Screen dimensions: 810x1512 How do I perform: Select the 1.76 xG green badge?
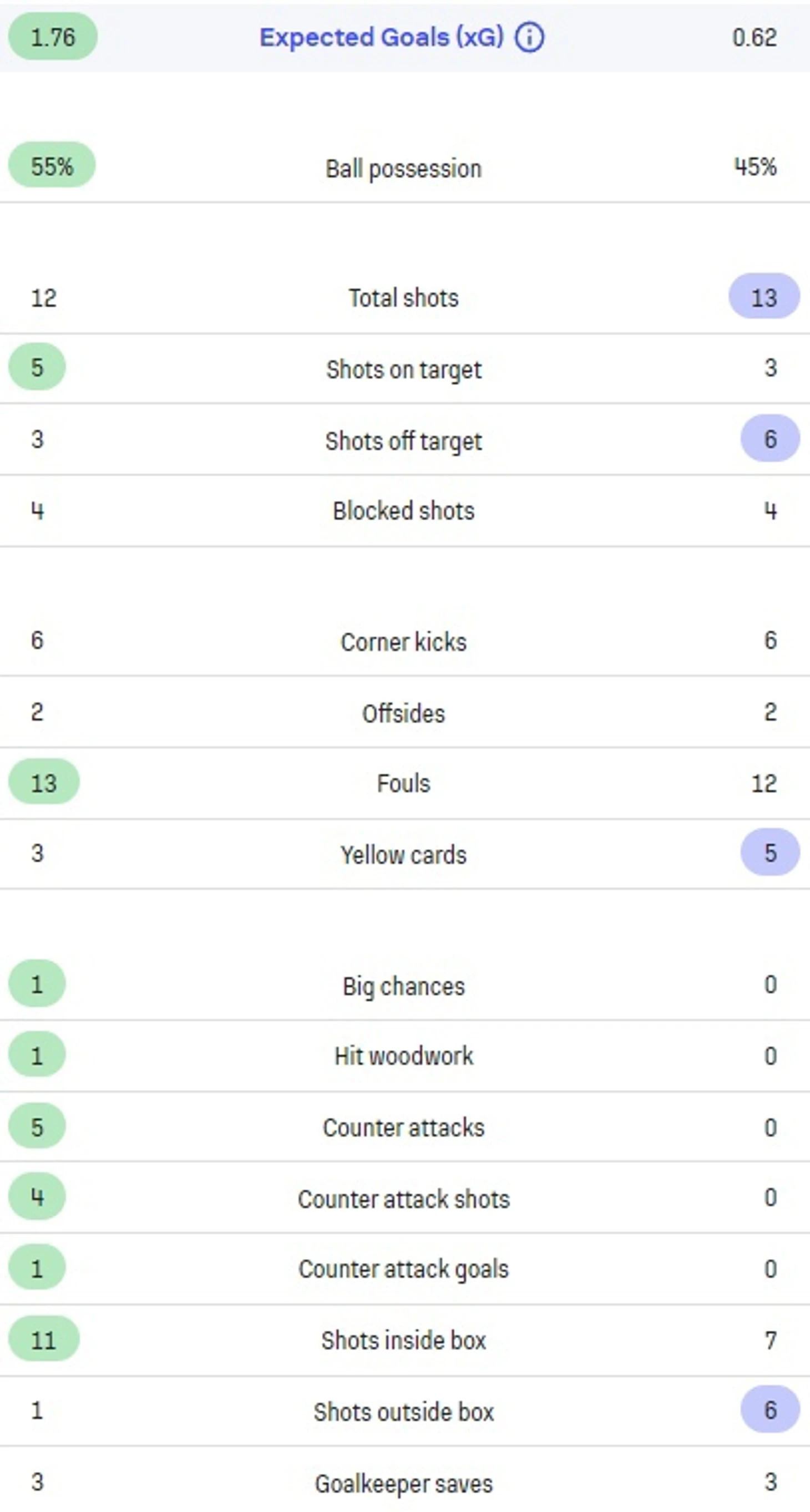pos(53,37)
